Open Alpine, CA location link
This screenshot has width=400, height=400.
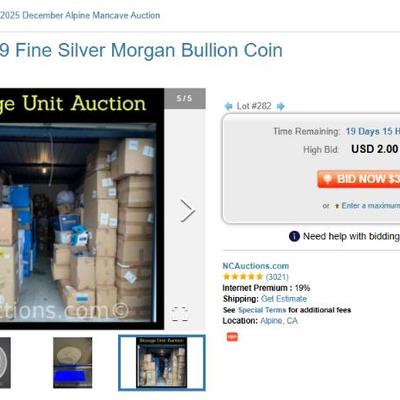[x=279, y=321]
